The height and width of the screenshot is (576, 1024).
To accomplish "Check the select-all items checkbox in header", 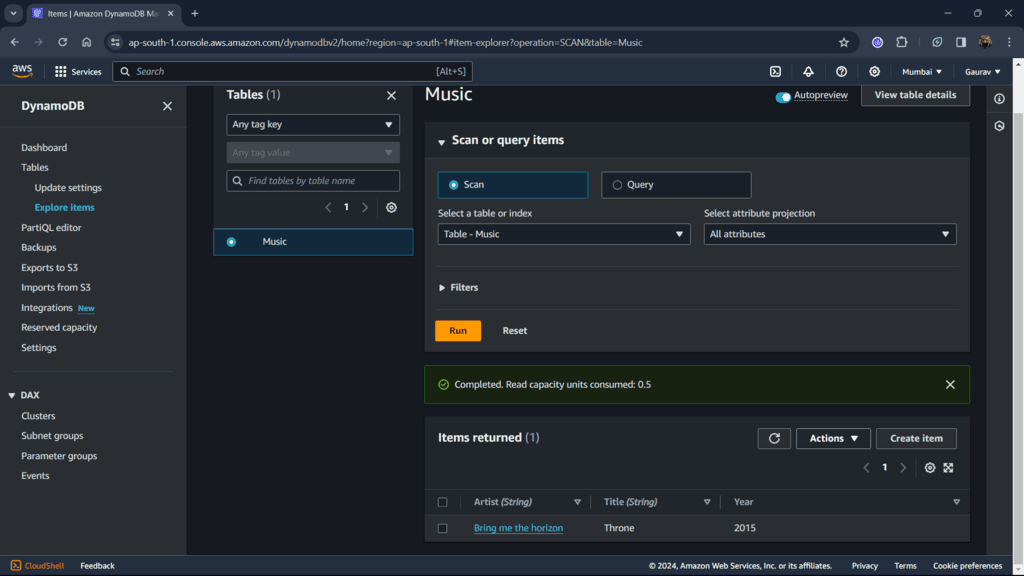I will 442,502.
